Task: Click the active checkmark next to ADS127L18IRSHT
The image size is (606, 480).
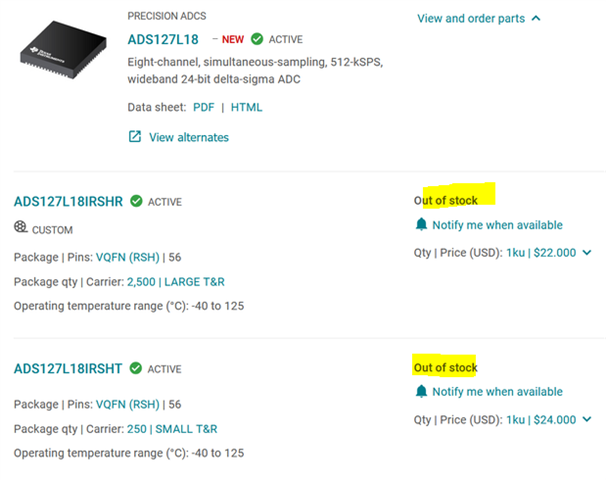Action: pyautogui.click(x=136, y=368)
